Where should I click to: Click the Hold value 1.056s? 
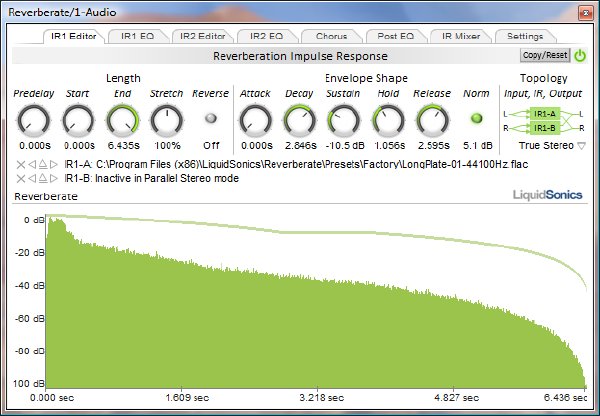click(390, 146)
